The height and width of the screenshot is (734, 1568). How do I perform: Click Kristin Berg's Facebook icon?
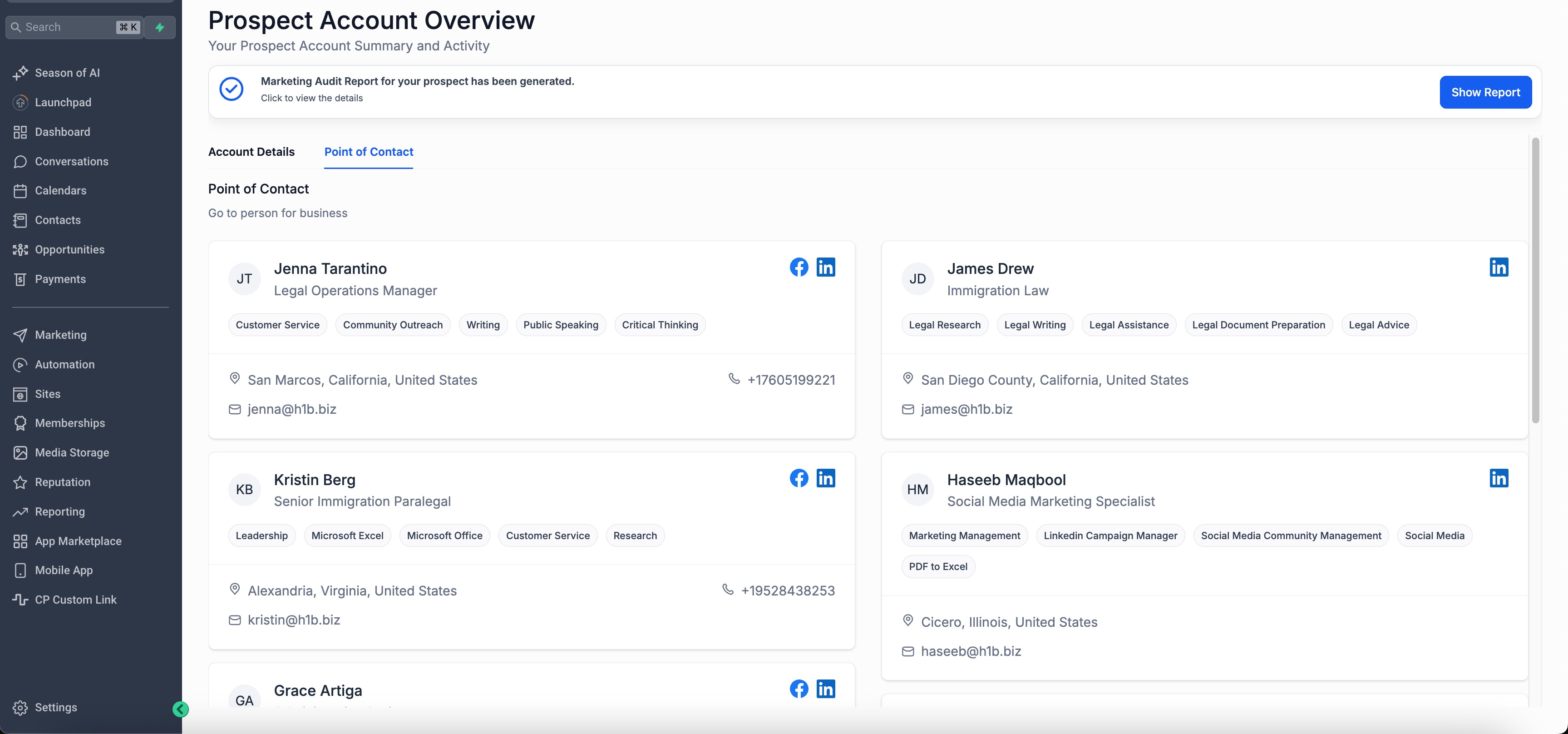pyautogui.click(x=799, y=478)
